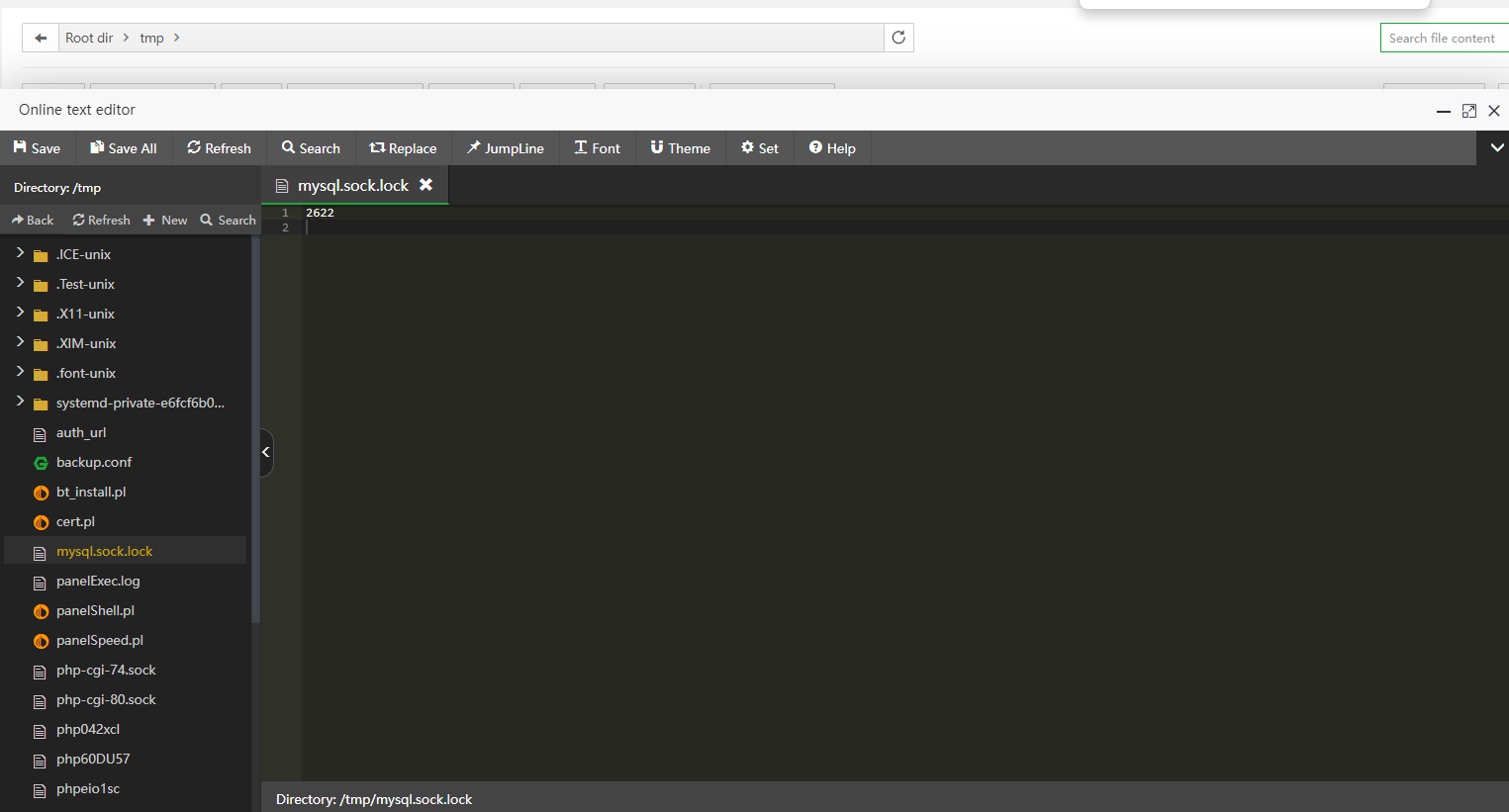Click Save All in the toolbar

(x=124, y=148)
